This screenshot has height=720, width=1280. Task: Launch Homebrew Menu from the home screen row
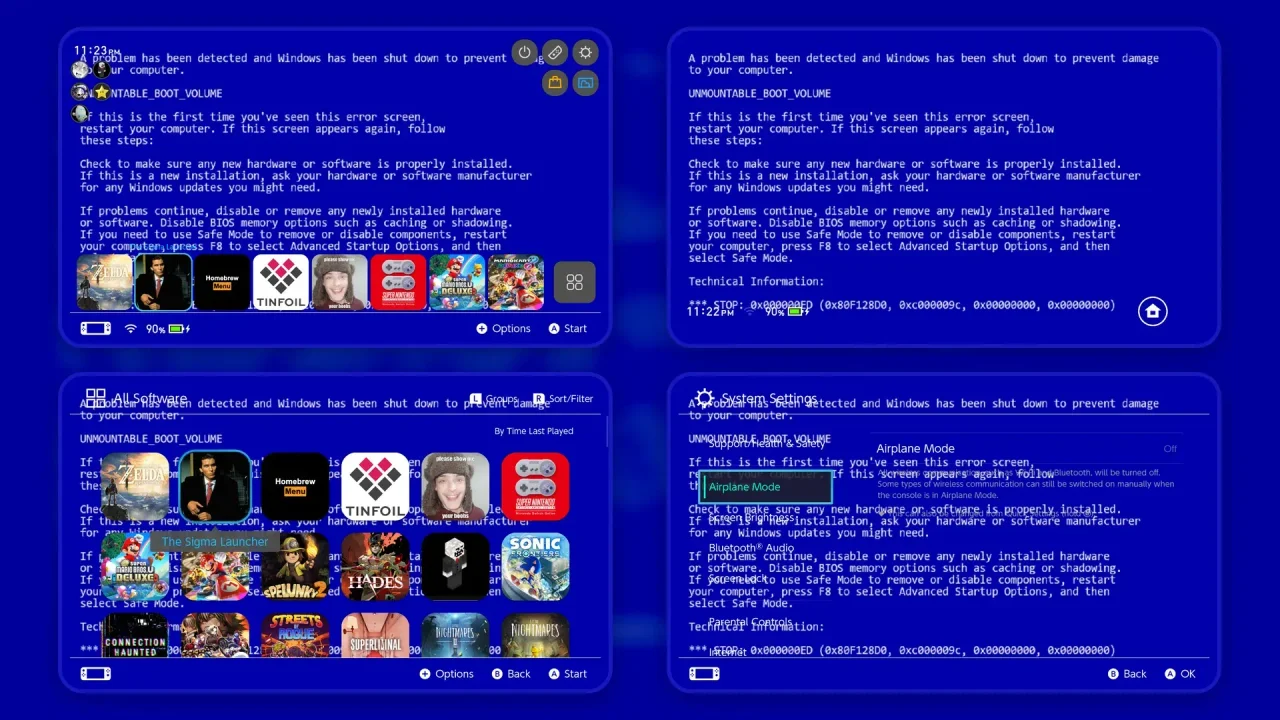[222, 282]
